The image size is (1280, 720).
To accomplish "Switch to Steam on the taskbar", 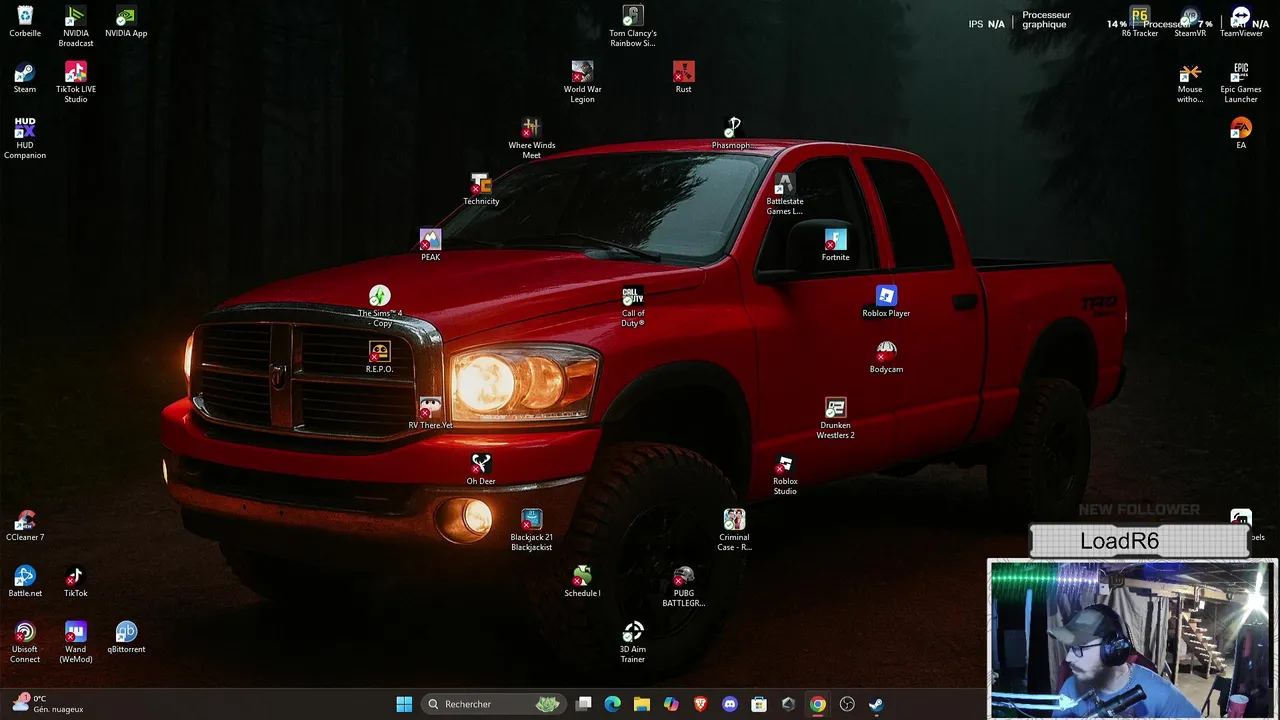I will tap(876, 704).
